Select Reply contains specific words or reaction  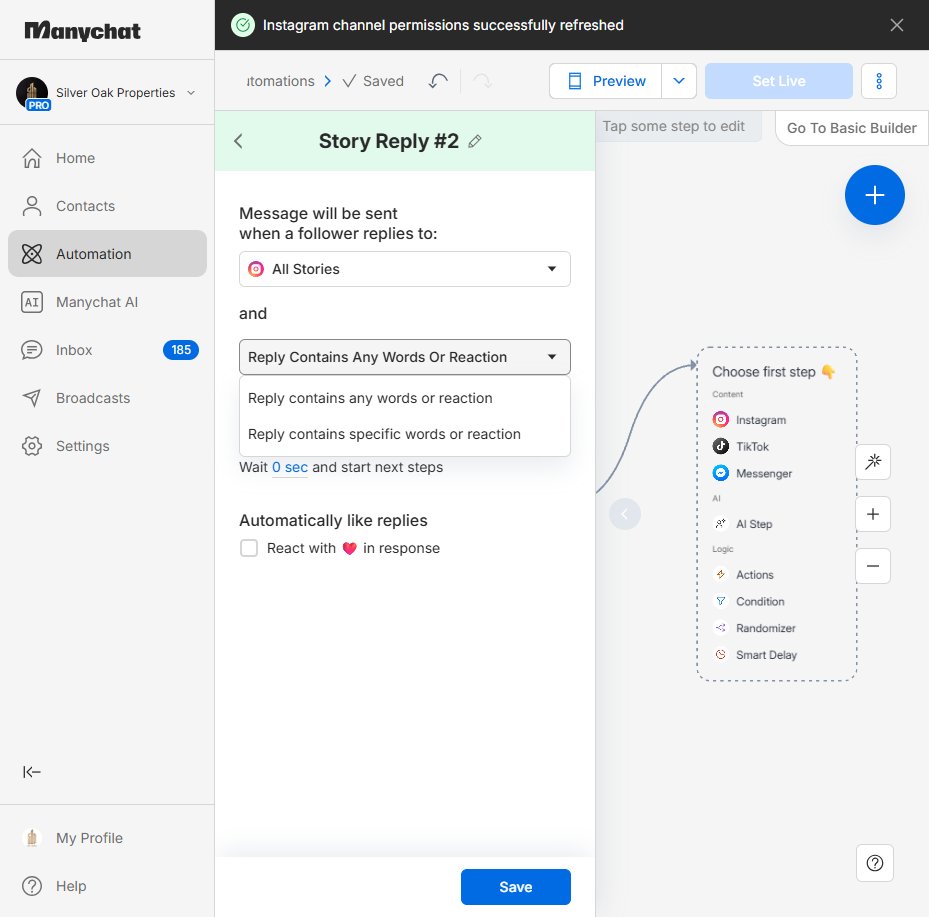[405, 434]
